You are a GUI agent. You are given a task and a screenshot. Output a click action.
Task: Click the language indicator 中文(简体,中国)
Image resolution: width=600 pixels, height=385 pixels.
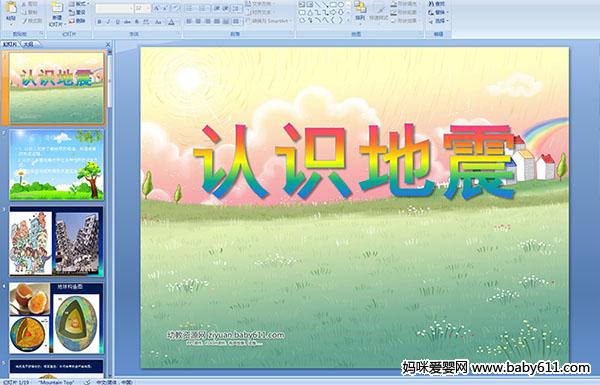pyautogui.click(x=114, y=382)
